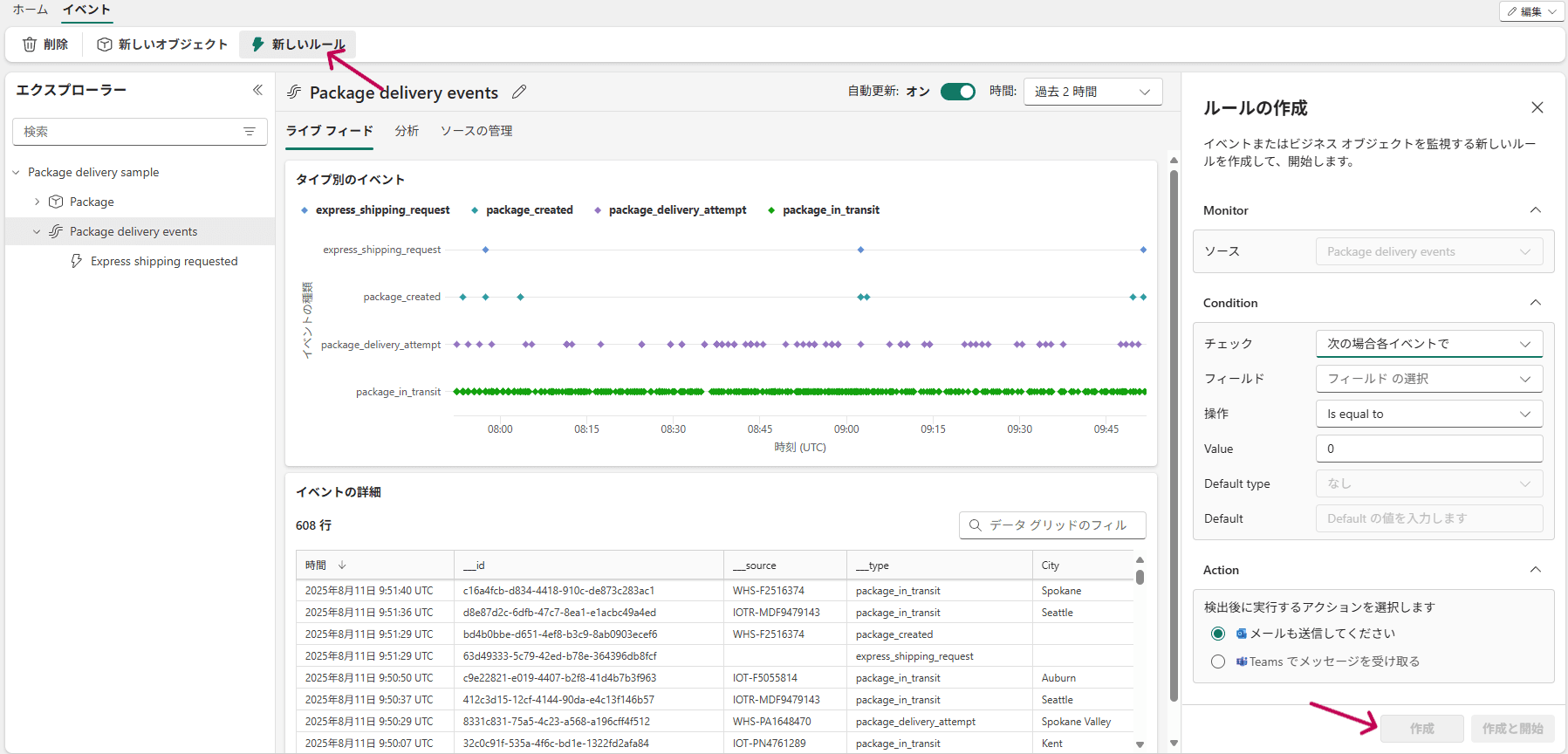Click the Value input field
Viewport: 1568px width, 754px height.
tap(1428, 449)
